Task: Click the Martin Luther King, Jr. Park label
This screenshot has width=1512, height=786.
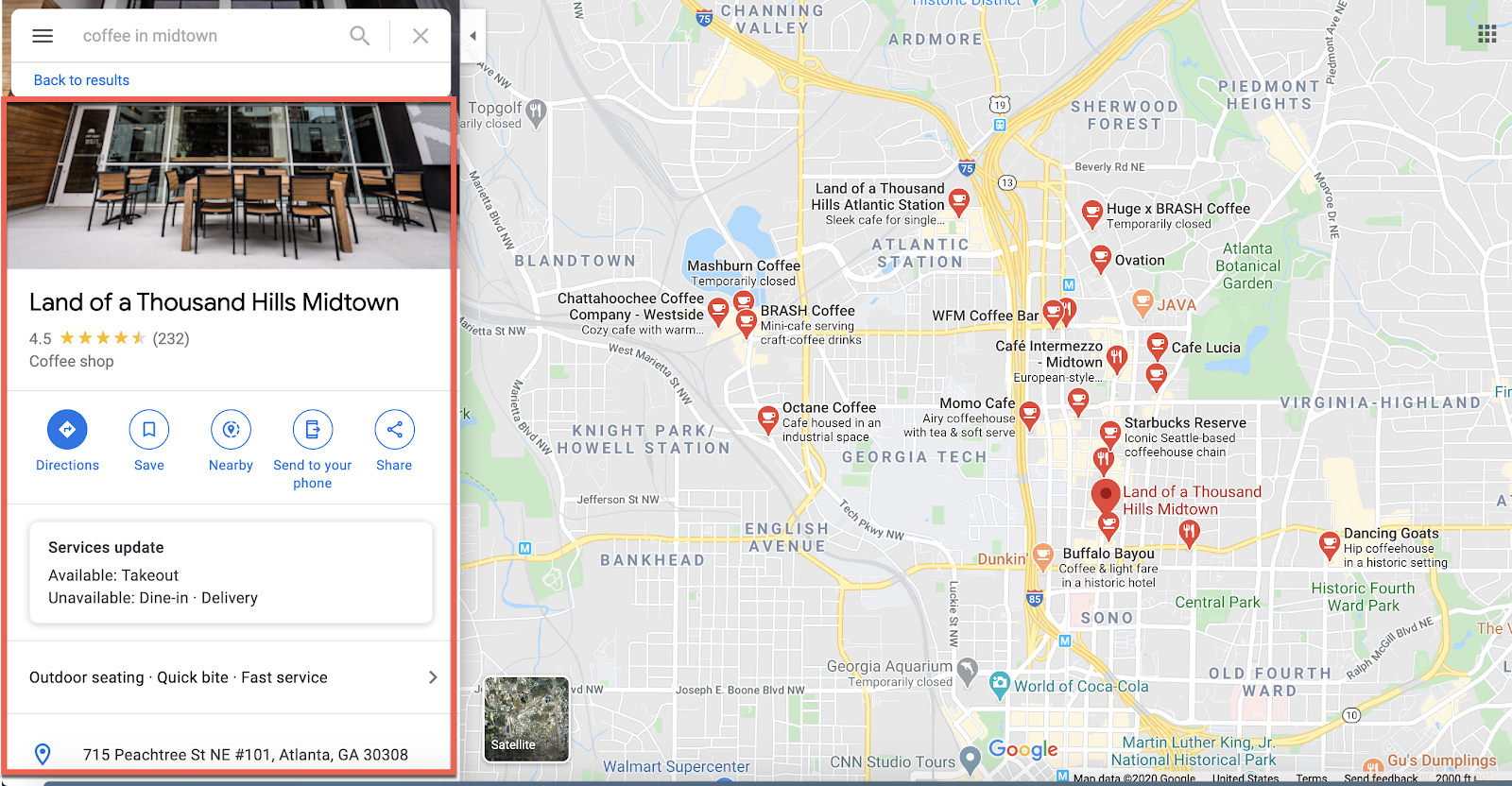Action: [x=1194, y=751]
